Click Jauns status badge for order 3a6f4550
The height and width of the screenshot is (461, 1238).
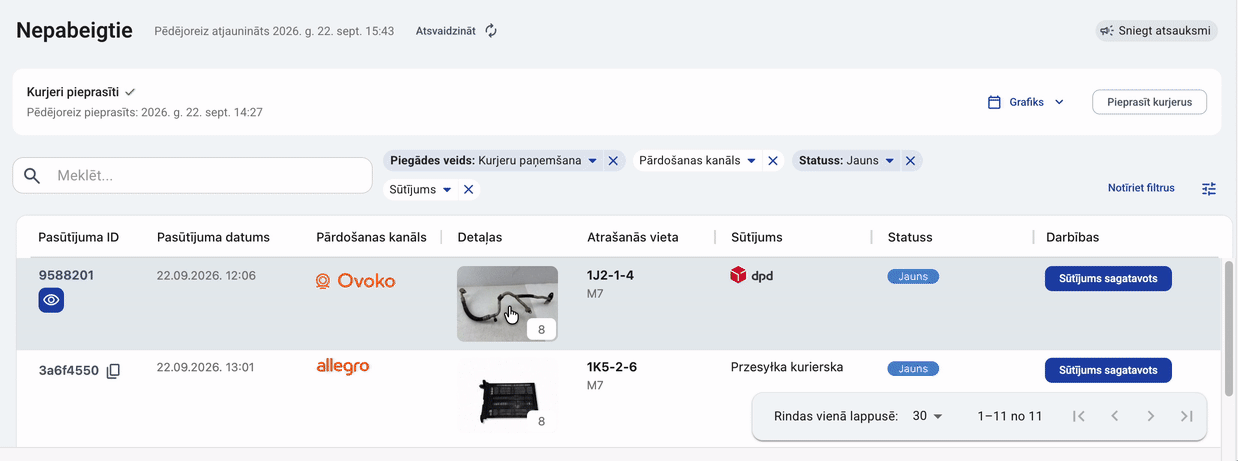(913, 369)
